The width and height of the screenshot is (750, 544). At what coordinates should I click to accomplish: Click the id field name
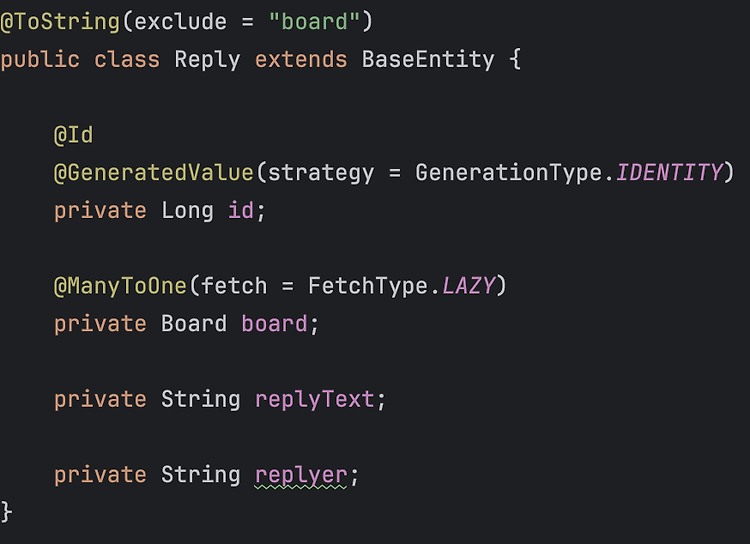coord(241,211)
